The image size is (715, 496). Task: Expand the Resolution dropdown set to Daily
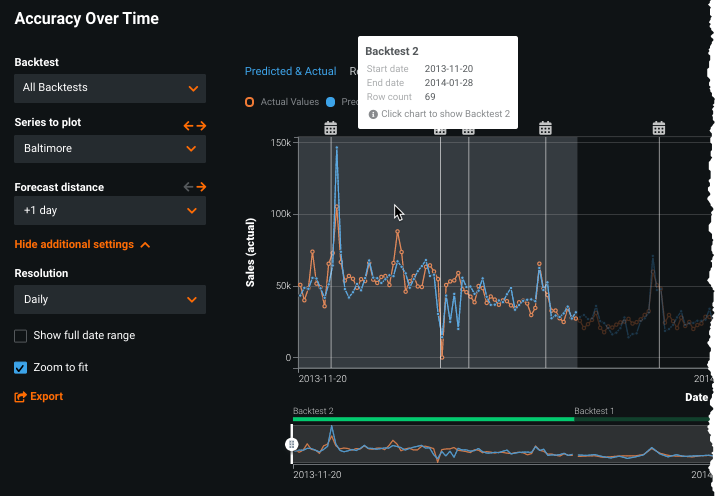110,299
